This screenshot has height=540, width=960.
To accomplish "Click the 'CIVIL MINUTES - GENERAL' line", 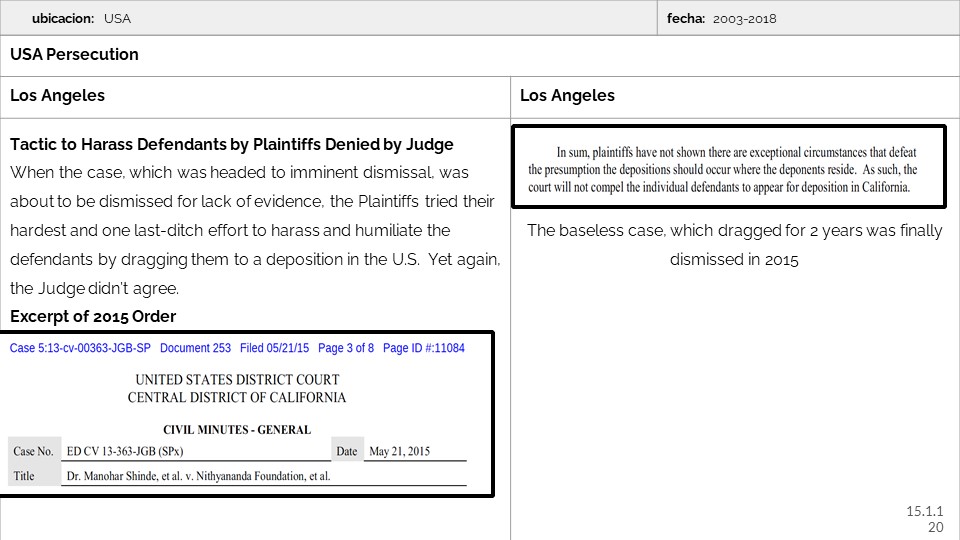I will coord(237,430).
